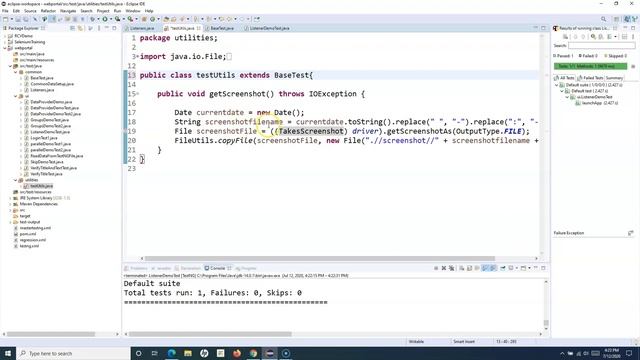Switch to the Failed Tests tab

tap(590, 78)
